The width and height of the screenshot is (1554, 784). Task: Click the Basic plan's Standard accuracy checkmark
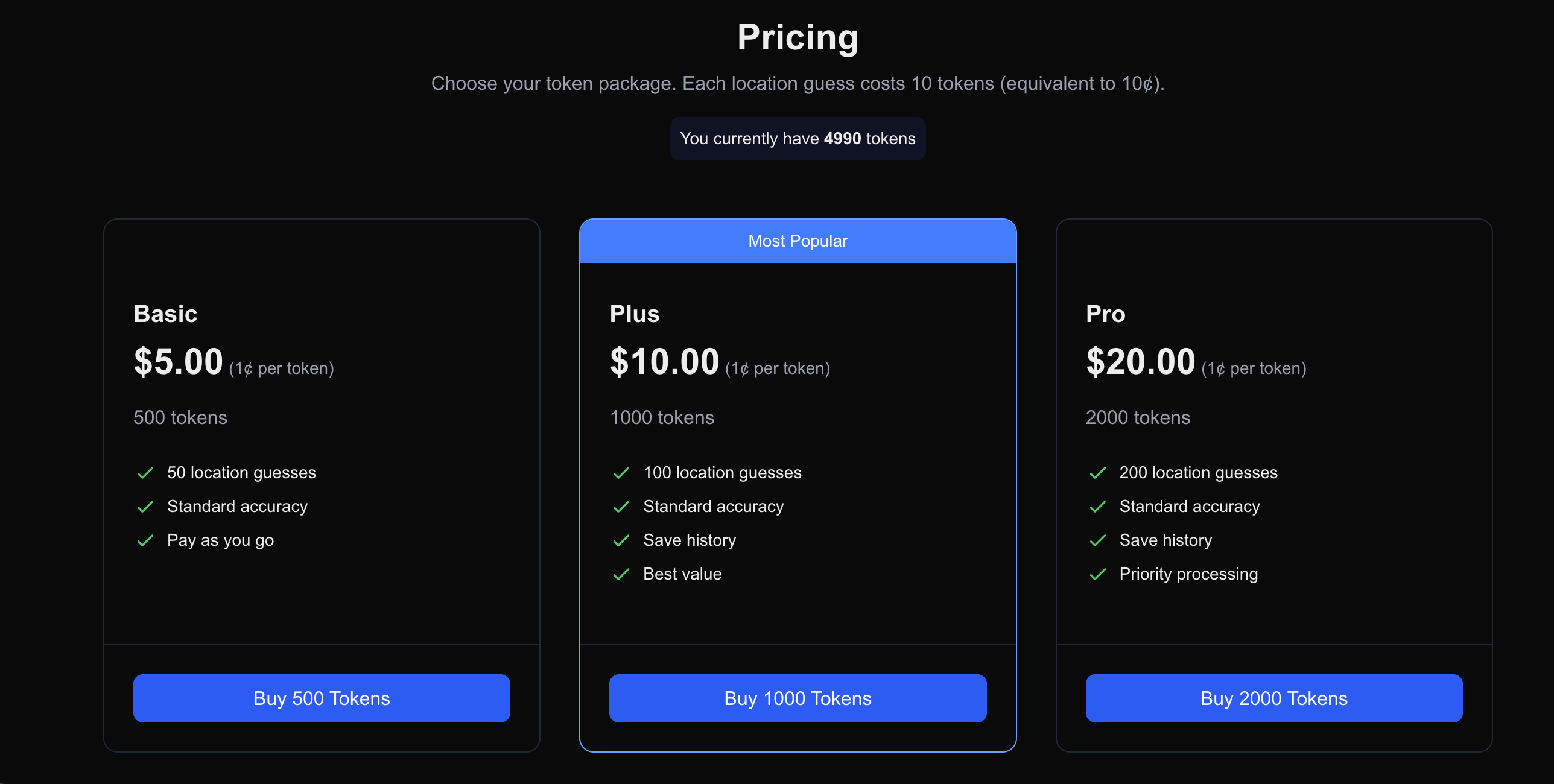145,507
